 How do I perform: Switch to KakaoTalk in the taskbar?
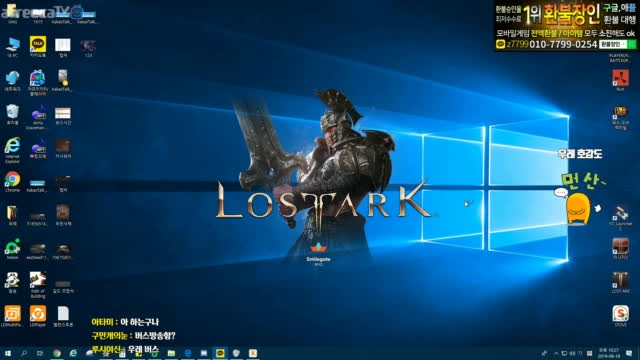(x=220, y=353)
